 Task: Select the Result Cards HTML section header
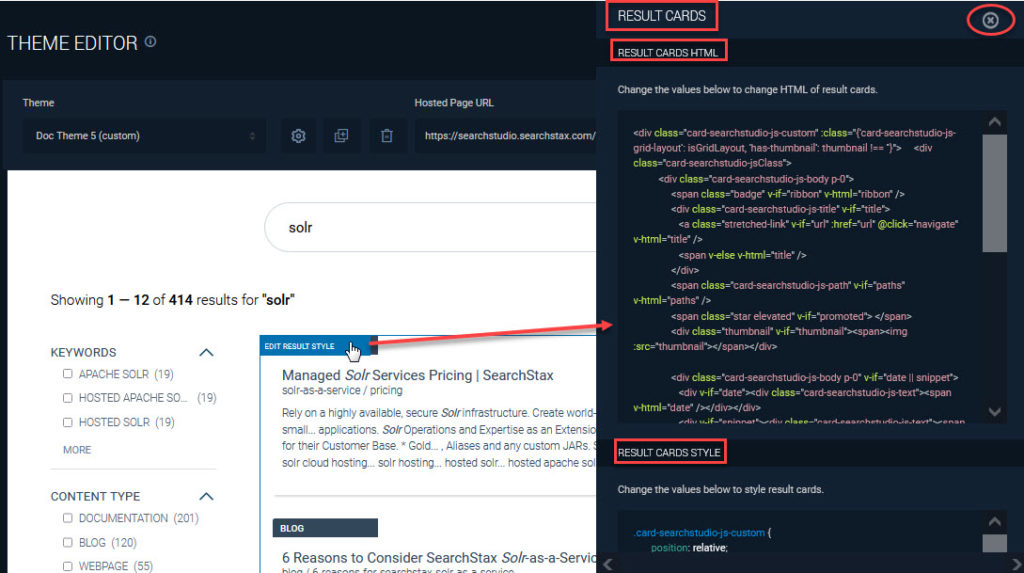point(667,52)
